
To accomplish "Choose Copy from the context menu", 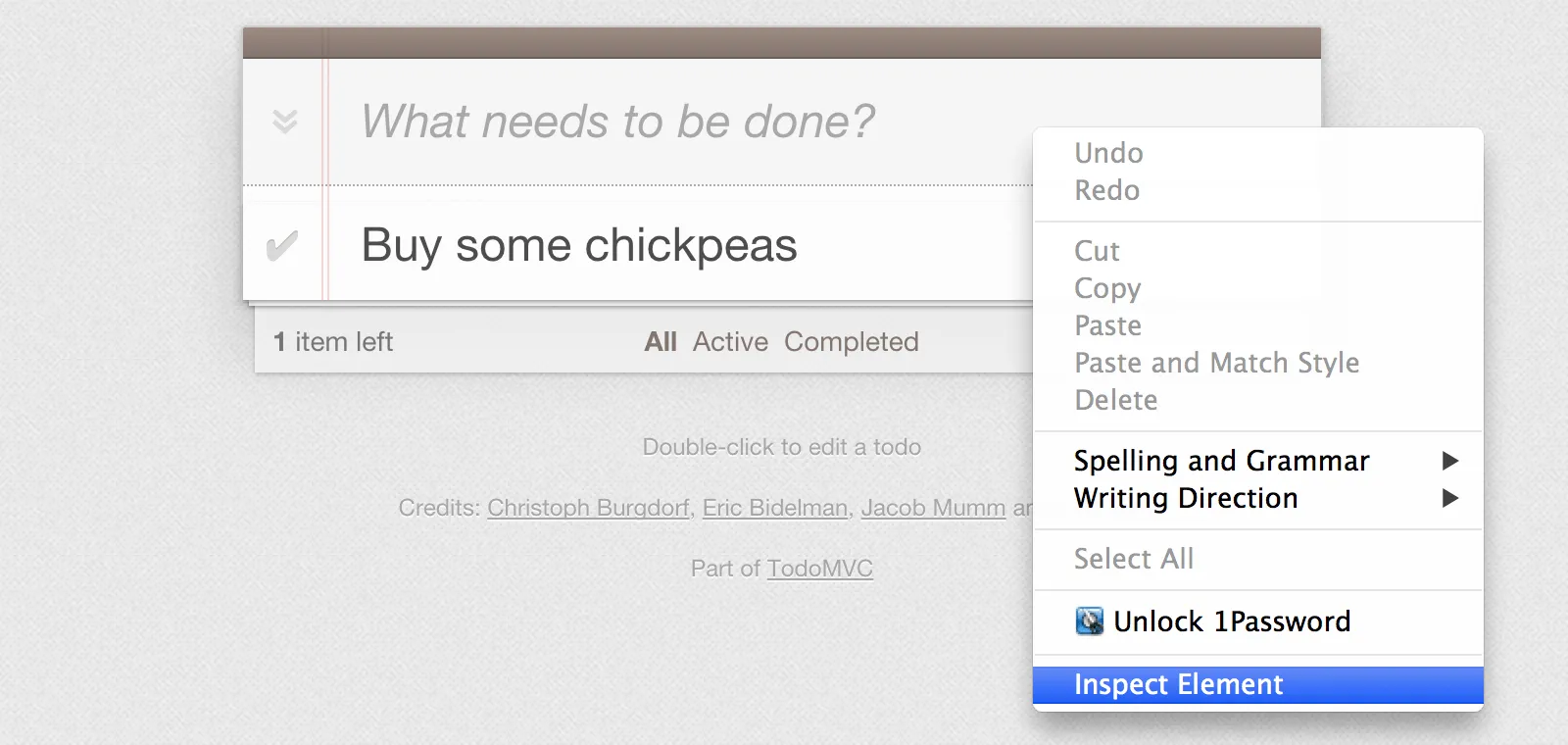I will point(1107,288).
